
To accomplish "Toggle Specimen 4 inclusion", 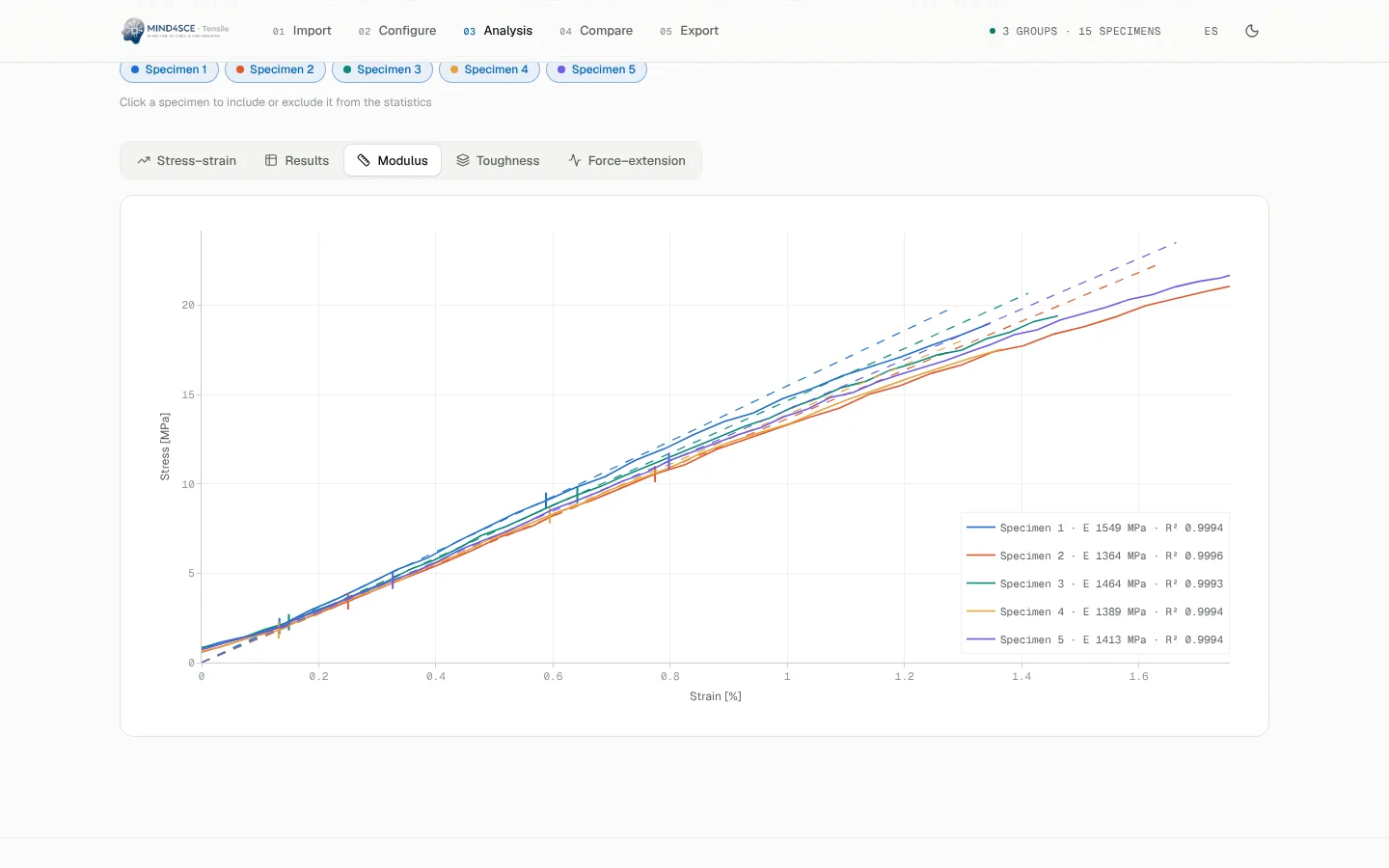I will 489,69.
